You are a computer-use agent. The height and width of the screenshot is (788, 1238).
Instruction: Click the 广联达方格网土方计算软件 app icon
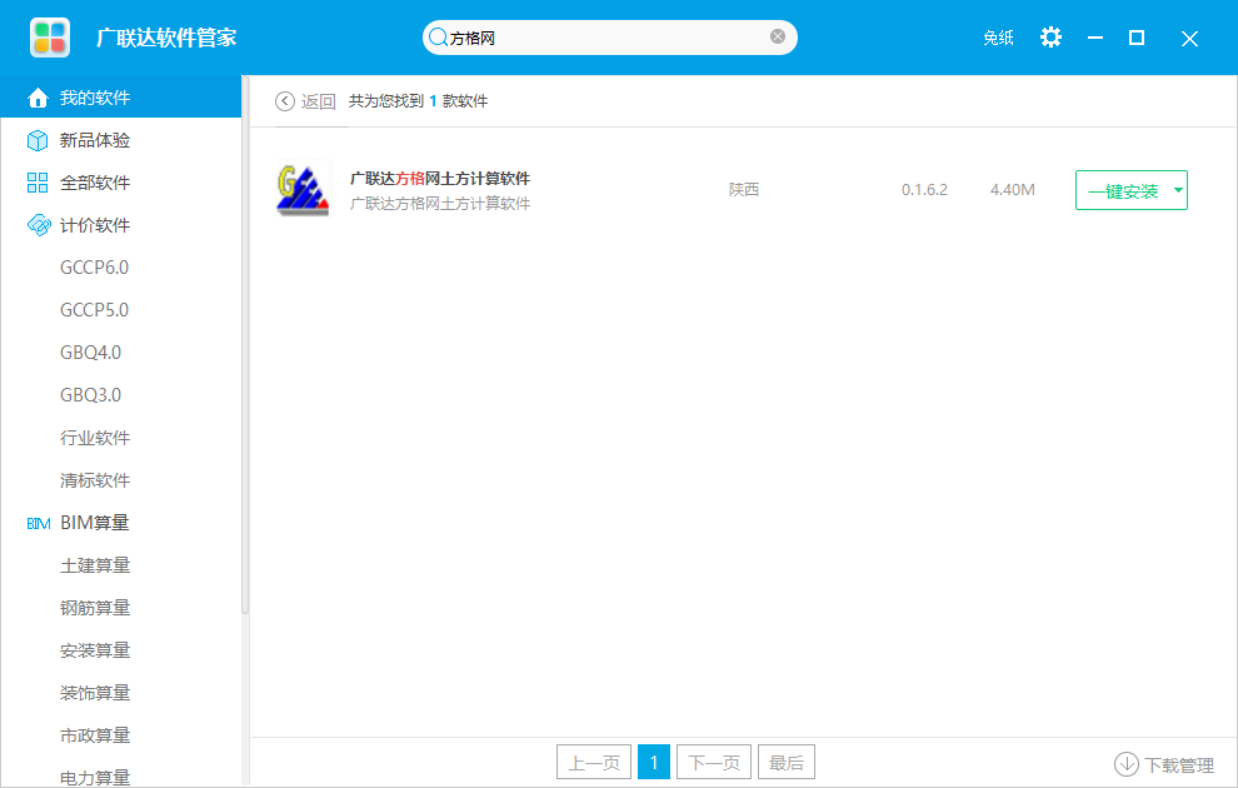tap(303, 189)
